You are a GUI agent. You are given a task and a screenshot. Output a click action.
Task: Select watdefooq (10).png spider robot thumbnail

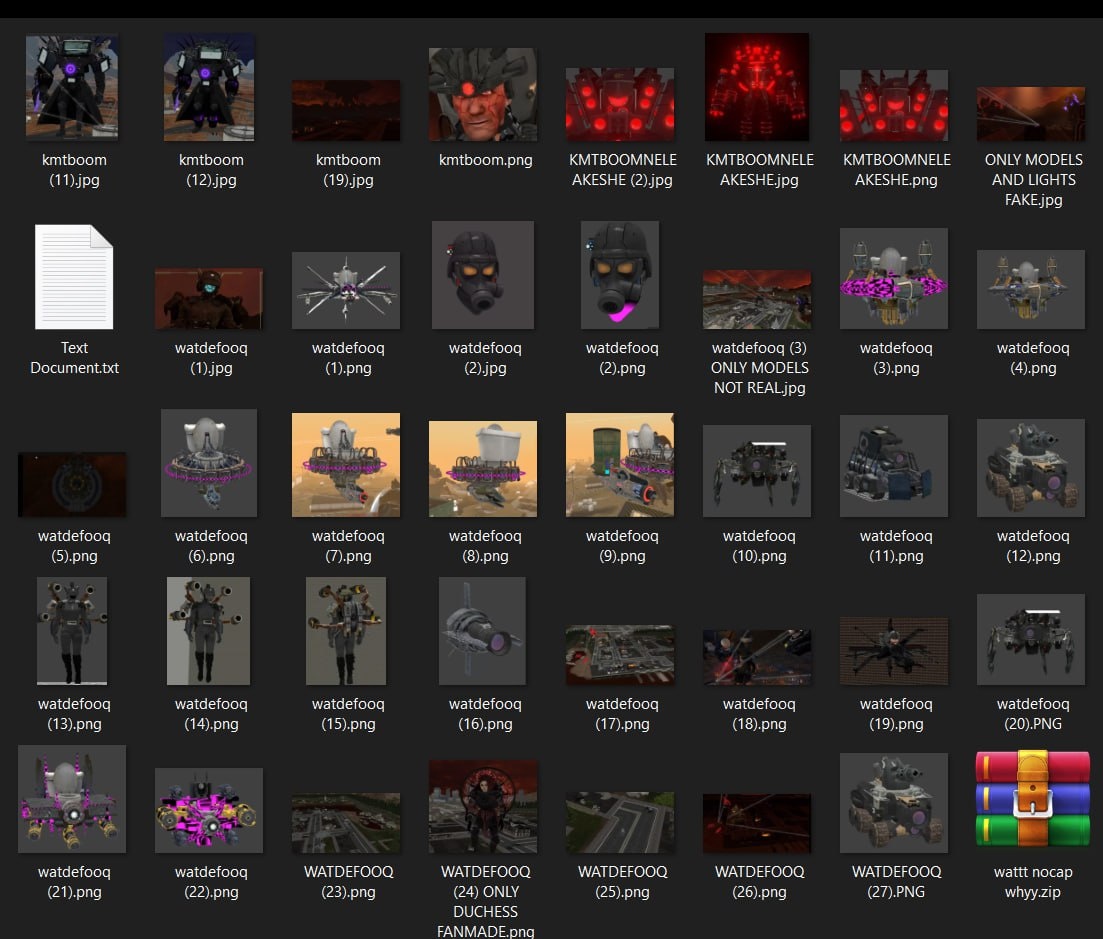click(x=757, y=471)
